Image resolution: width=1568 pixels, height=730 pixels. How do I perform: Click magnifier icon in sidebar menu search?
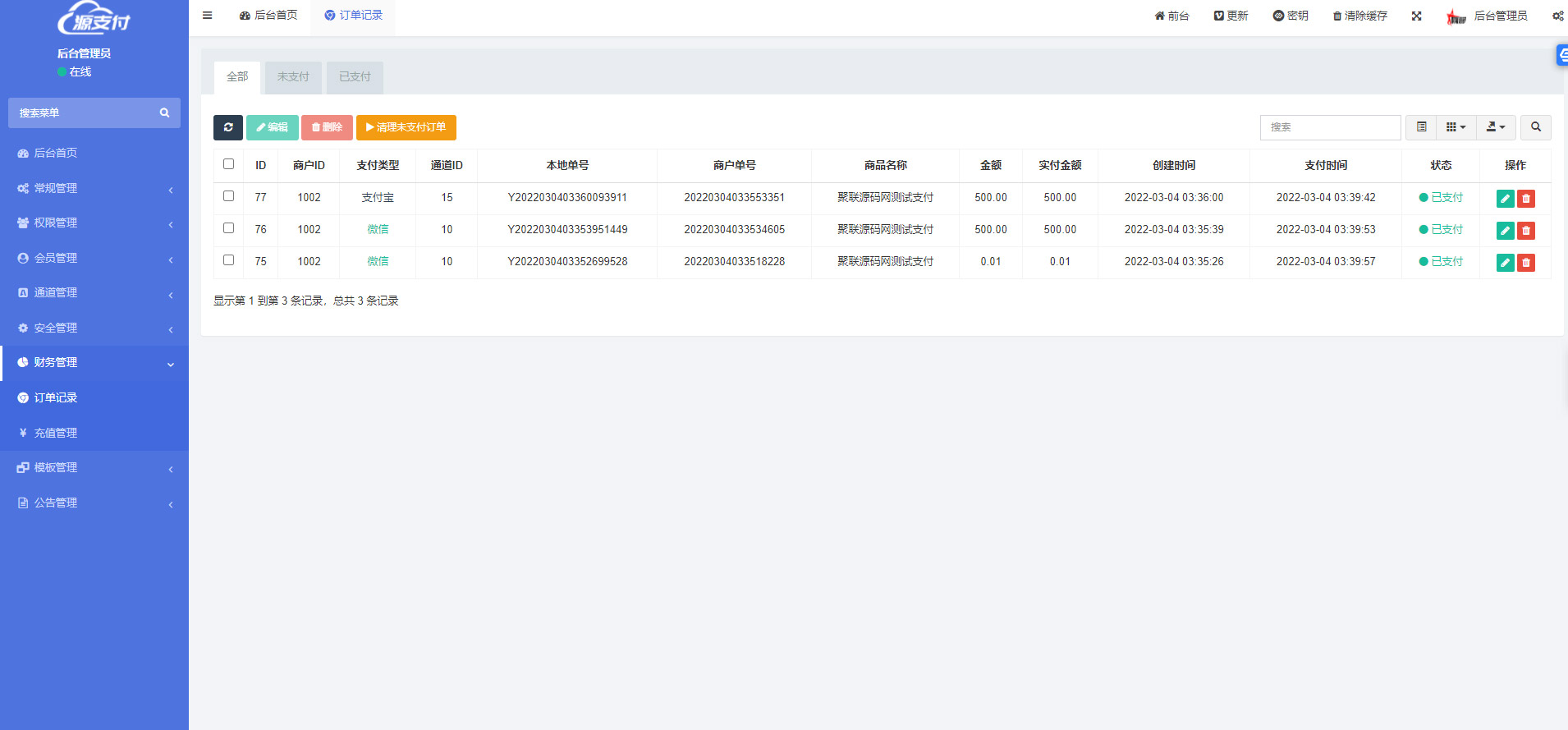click(x=164, y=113)
